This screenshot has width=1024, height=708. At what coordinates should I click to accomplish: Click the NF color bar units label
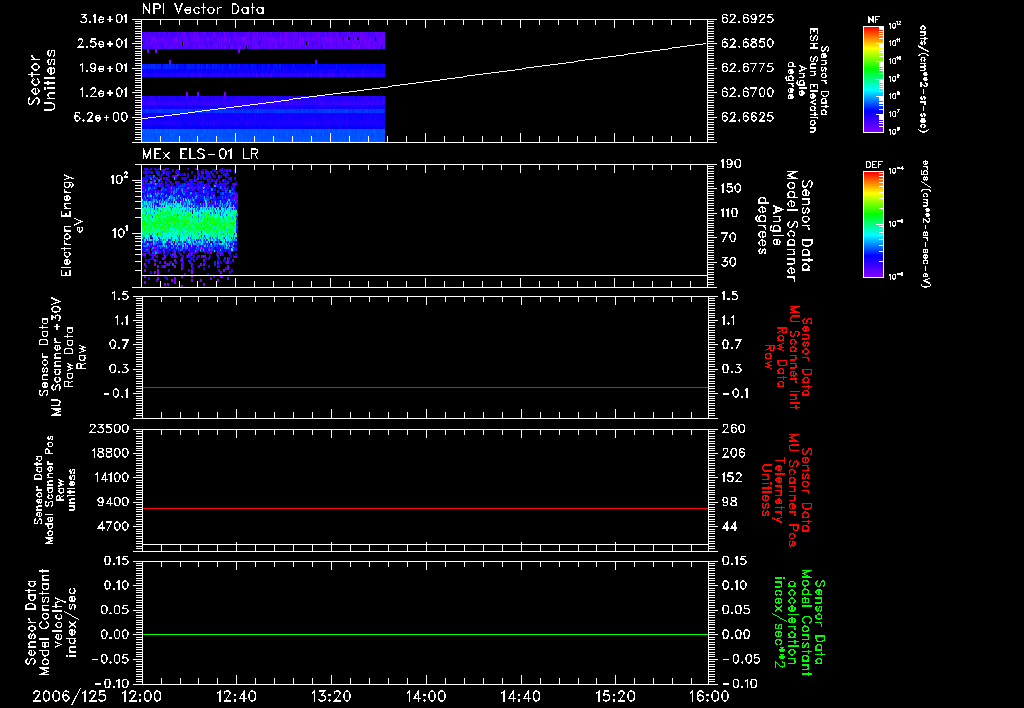(923, 78)
